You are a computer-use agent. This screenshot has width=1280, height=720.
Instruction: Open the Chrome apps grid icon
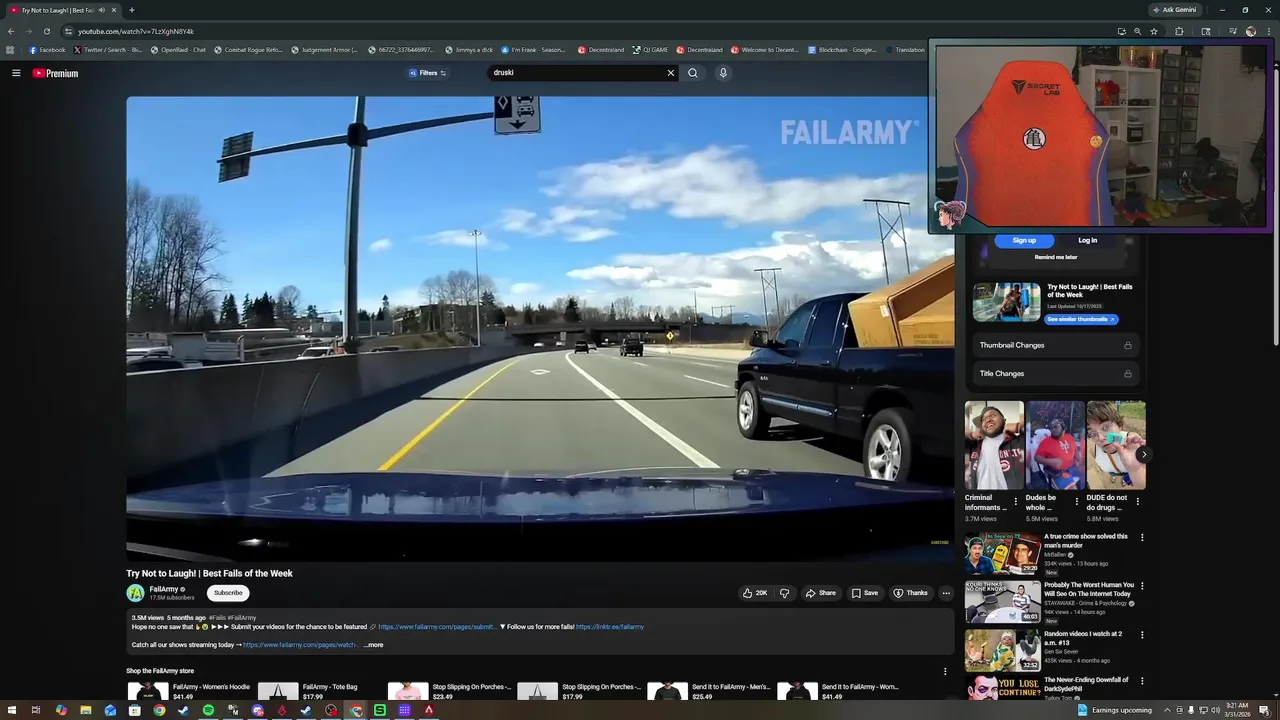[x=11, y=50]
